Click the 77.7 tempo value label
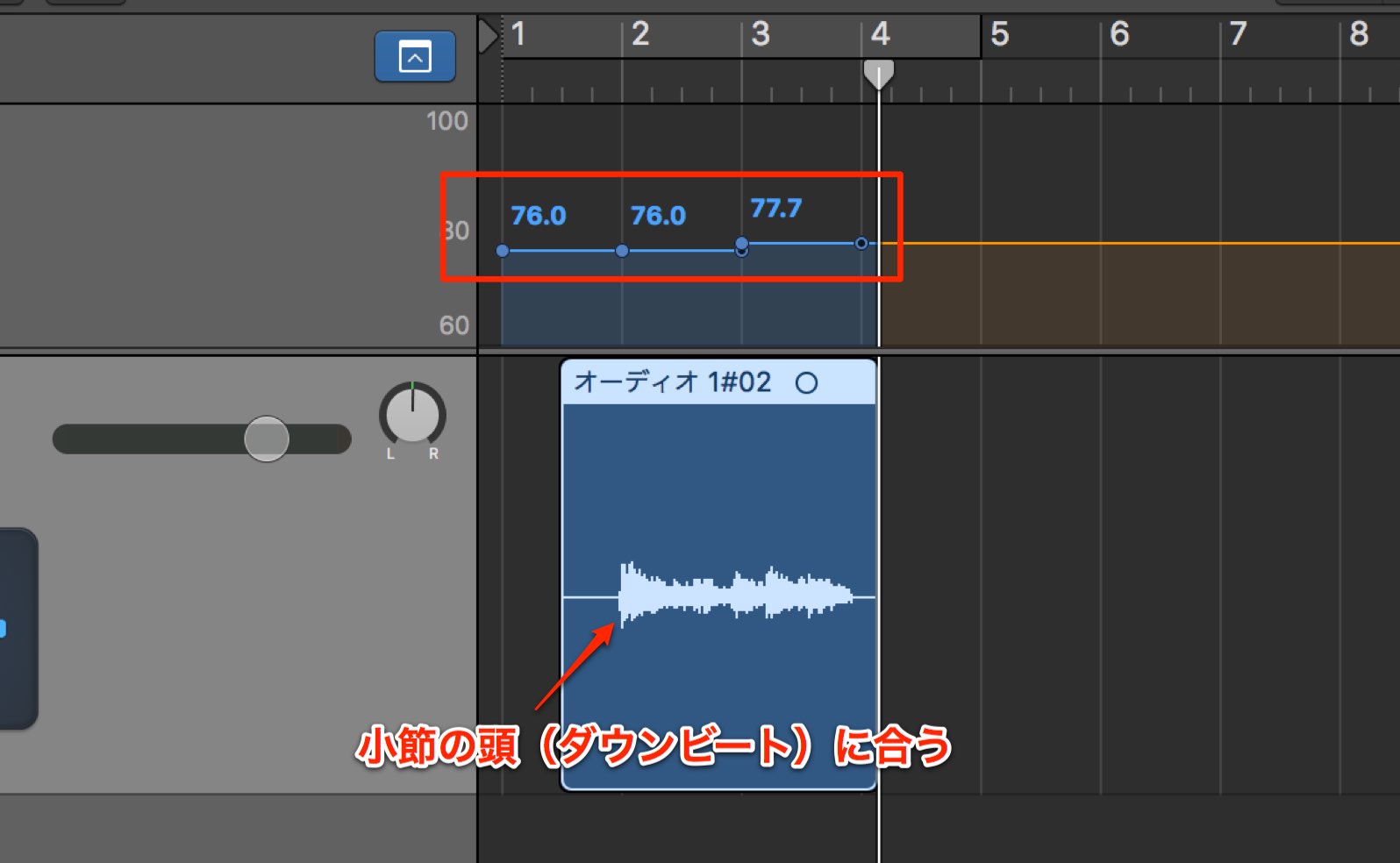 [776, 209]
